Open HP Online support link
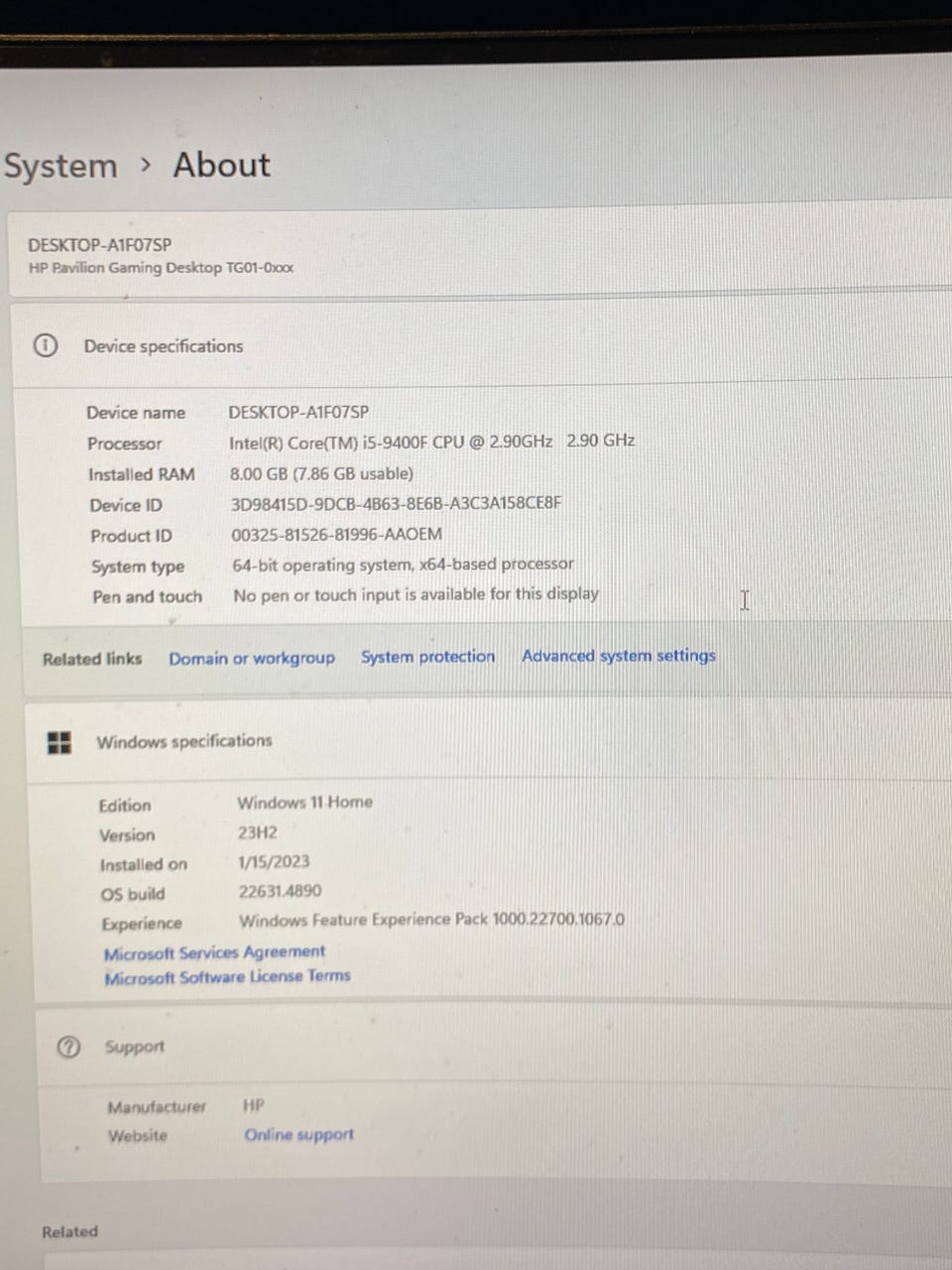 pos(298,1134)
